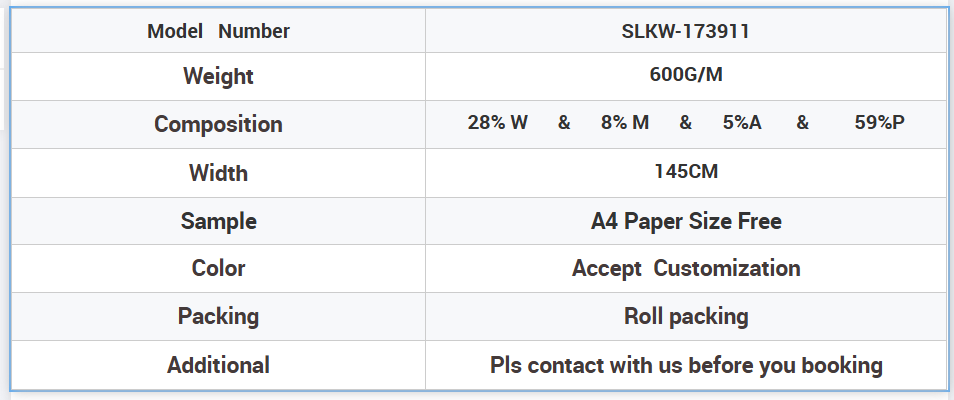Click the Pls contact with us note

pyautogui.click(x=686, y=365)
